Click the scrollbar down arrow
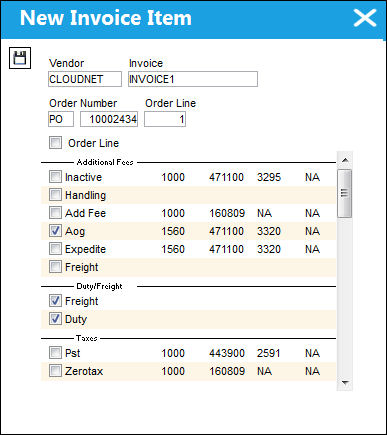 pyautogui.click(x=345, y=382)
